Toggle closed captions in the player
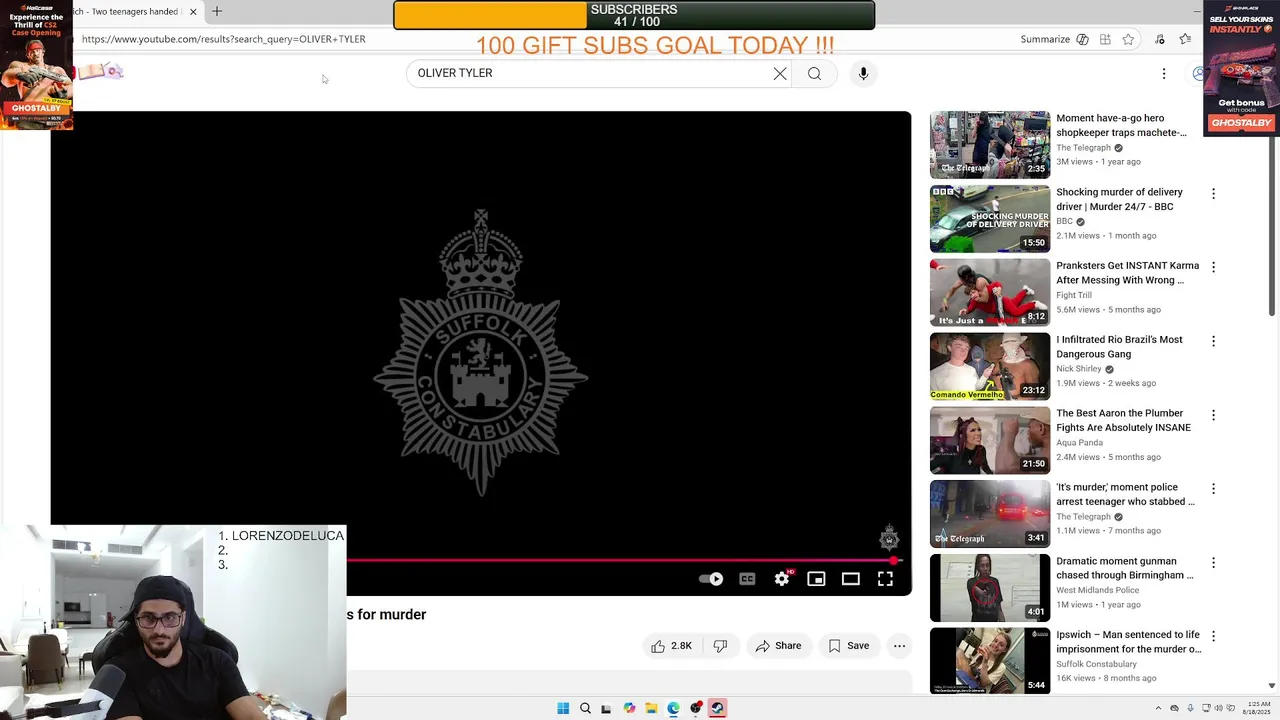Image resolution: width=1280 pixels, height=720 pixels. (747, 579)
